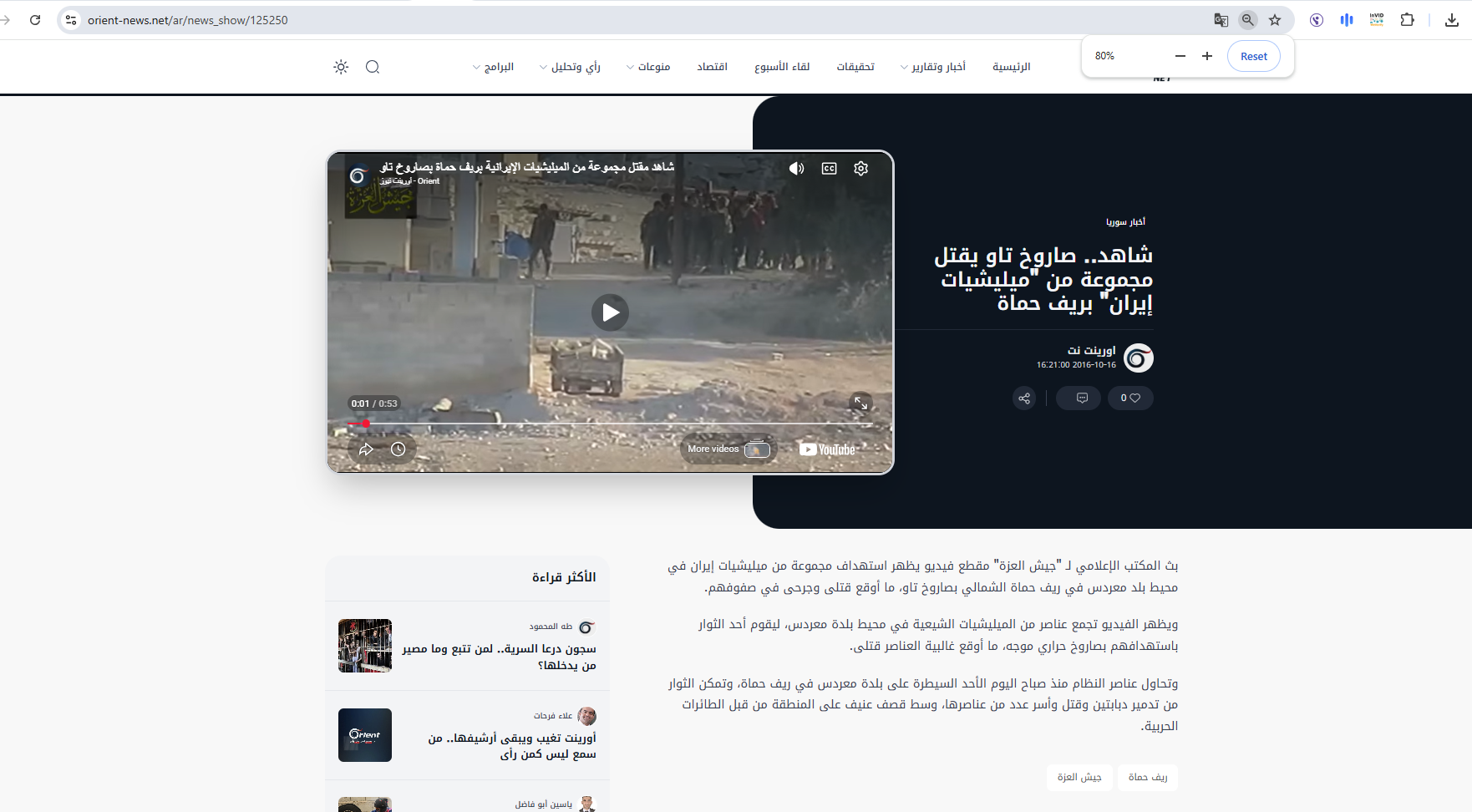Open the comments via the speech bubble icon
The image size is (1472, 812).
pyautogui.click(x=1078, y=398)
